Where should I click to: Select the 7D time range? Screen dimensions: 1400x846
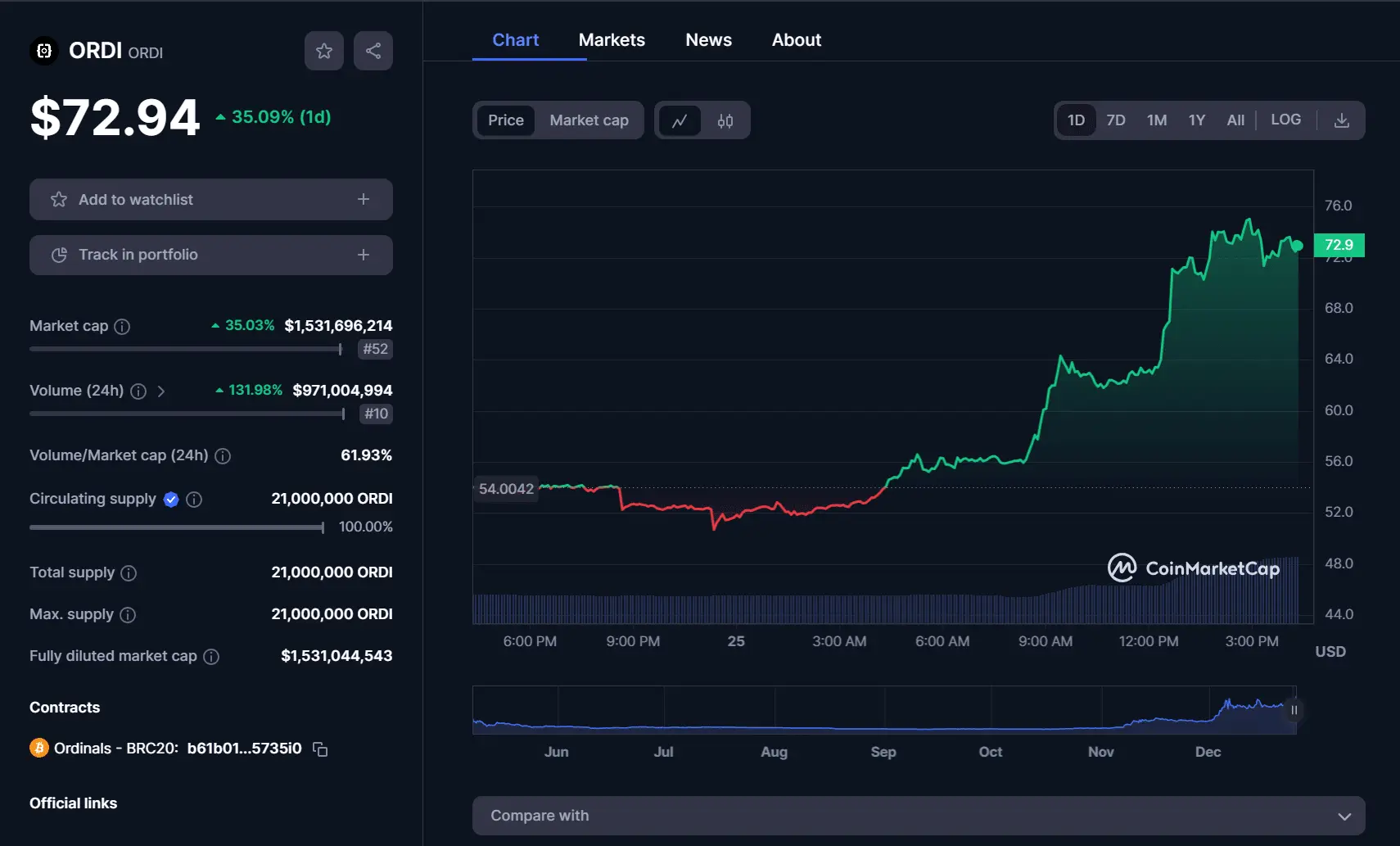[x=1116, y=120]
